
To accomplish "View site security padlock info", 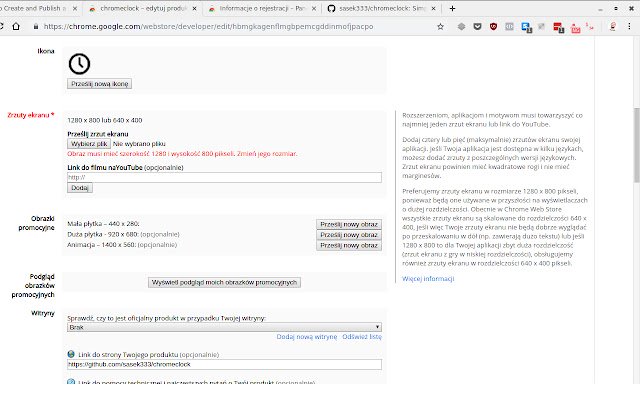I will tap(36, 27).
